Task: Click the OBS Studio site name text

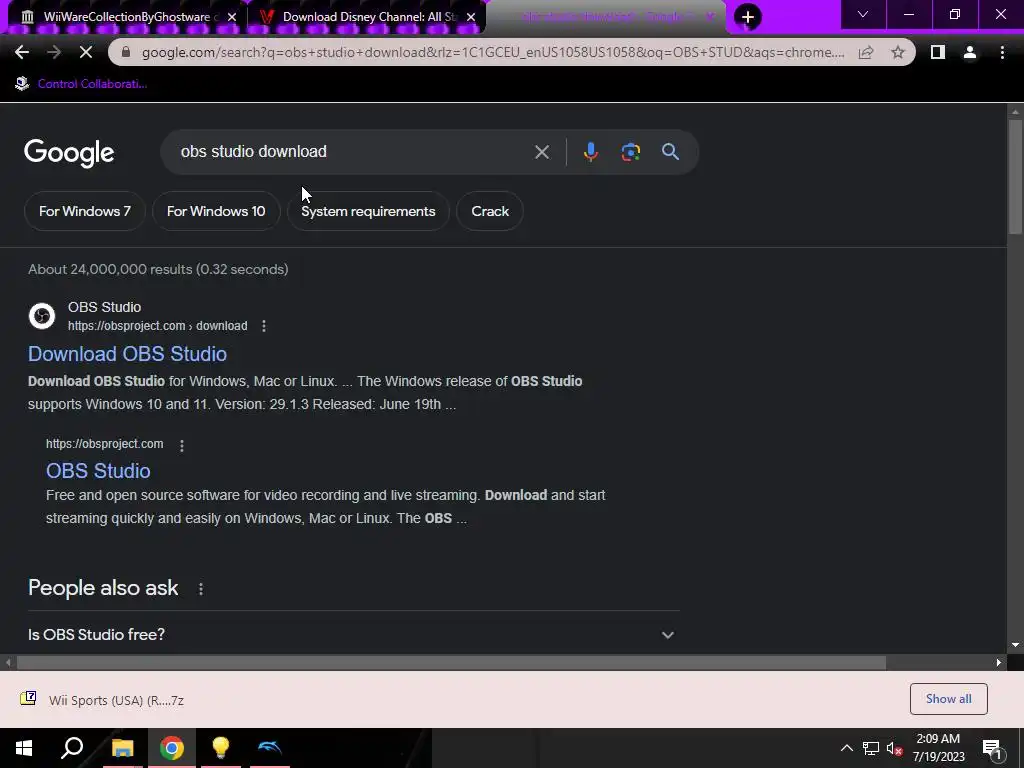Action: coord(104,307)
